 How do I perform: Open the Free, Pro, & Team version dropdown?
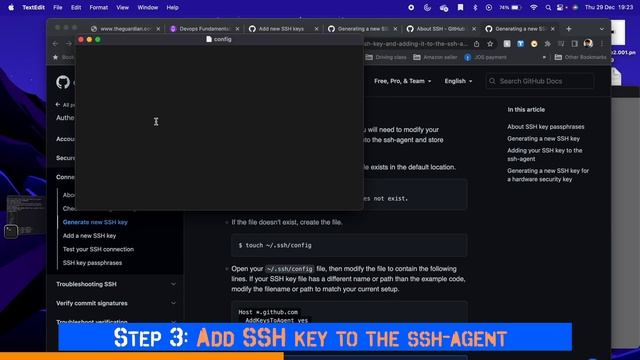point(402,81)
